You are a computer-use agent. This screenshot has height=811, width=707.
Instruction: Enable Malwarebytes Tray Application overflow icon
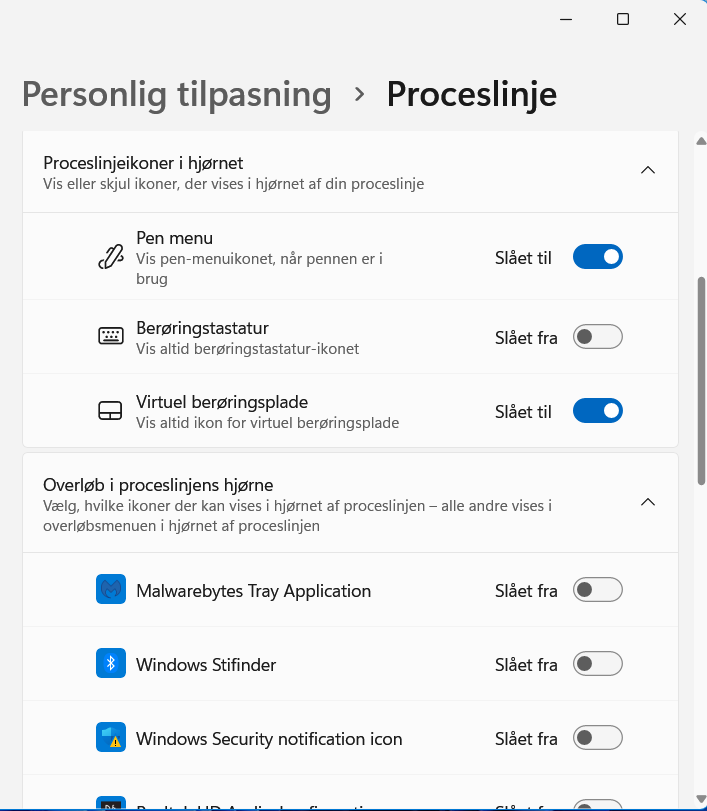click(x=597, y=589)
